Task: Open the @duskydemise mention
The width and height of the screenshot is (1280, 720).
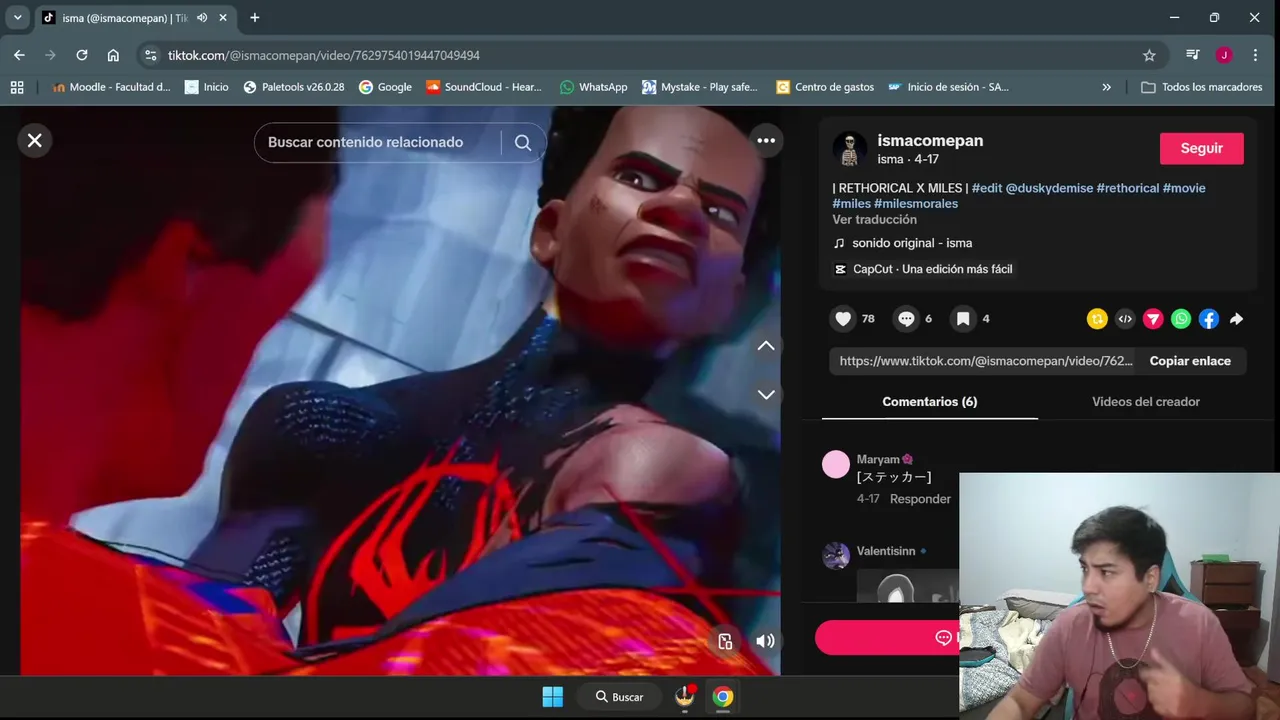Action: coord(1049,188)
